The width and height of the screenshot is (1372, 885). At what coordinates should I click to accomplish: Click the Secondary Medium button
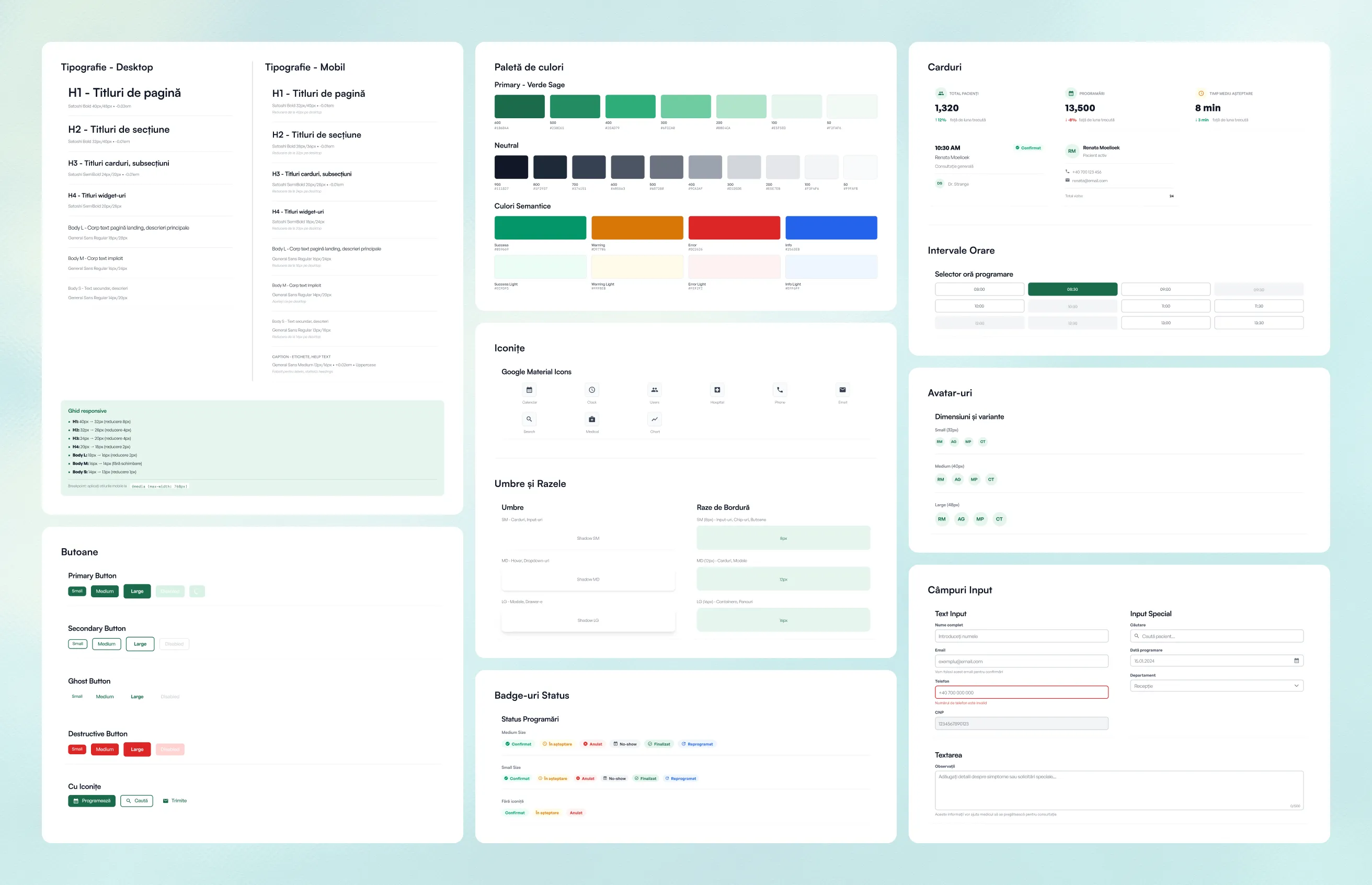click(106, 644)
